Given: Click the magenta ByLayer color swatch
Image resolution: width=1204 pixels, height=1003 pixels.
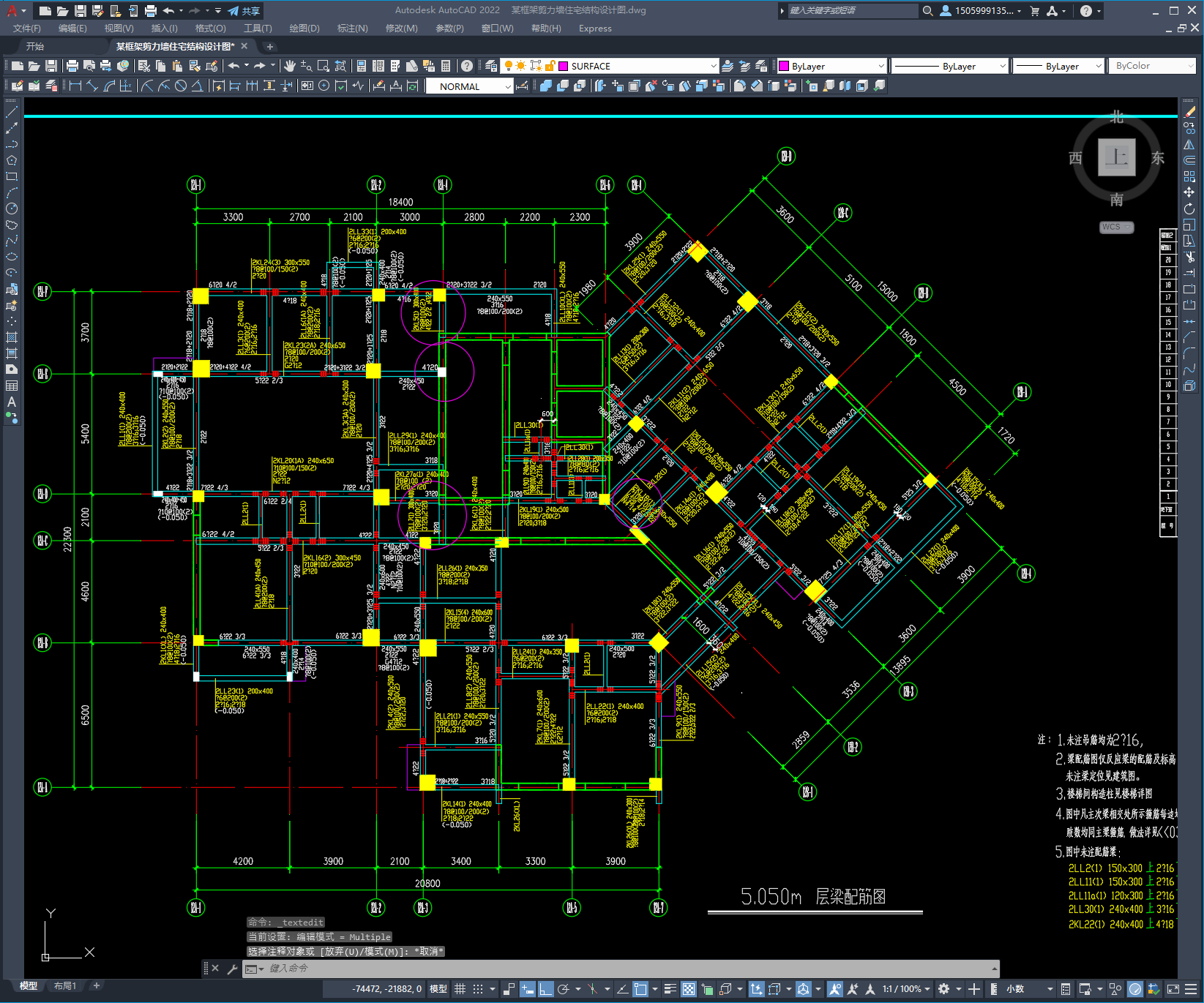Looking at the screenshot, I should coord(784,66).
